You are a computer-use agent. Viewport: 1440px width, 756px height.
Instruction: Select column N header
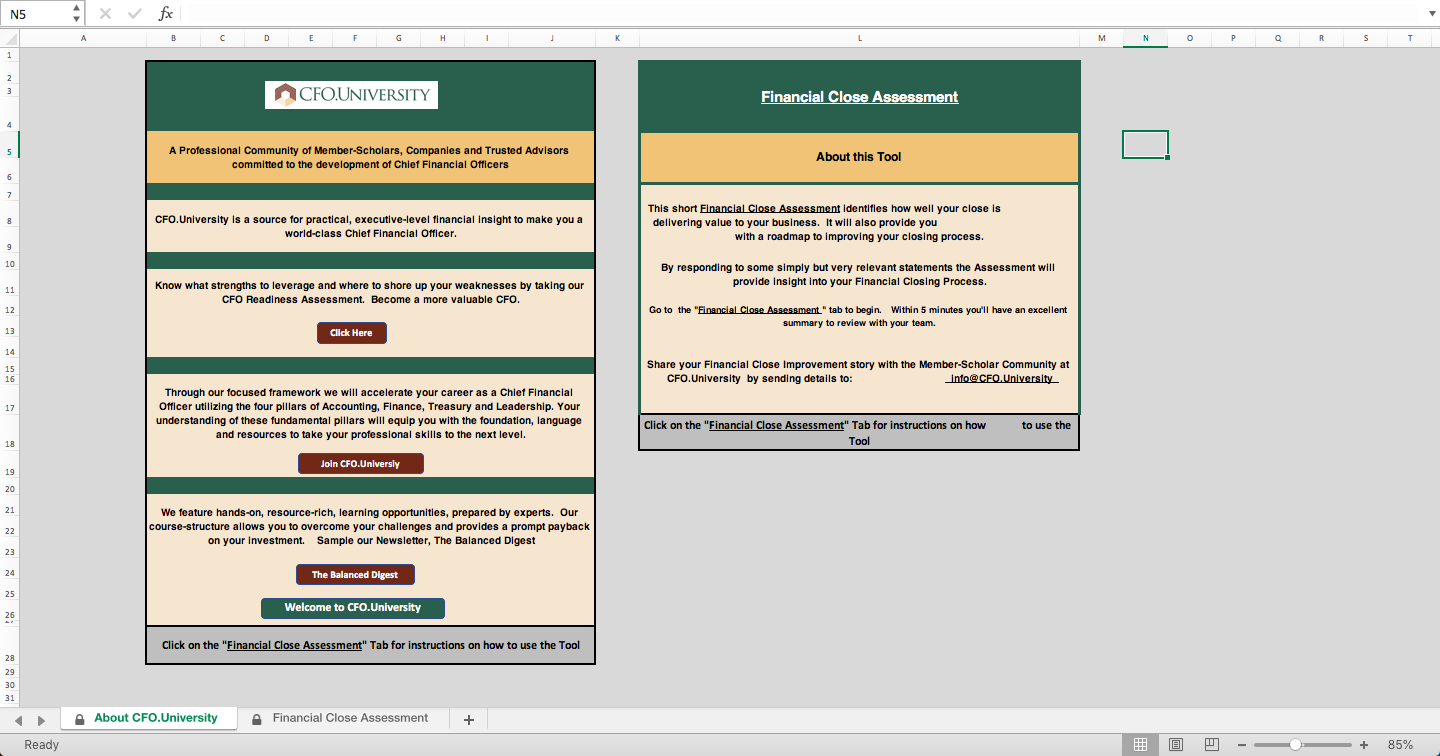1146,38
